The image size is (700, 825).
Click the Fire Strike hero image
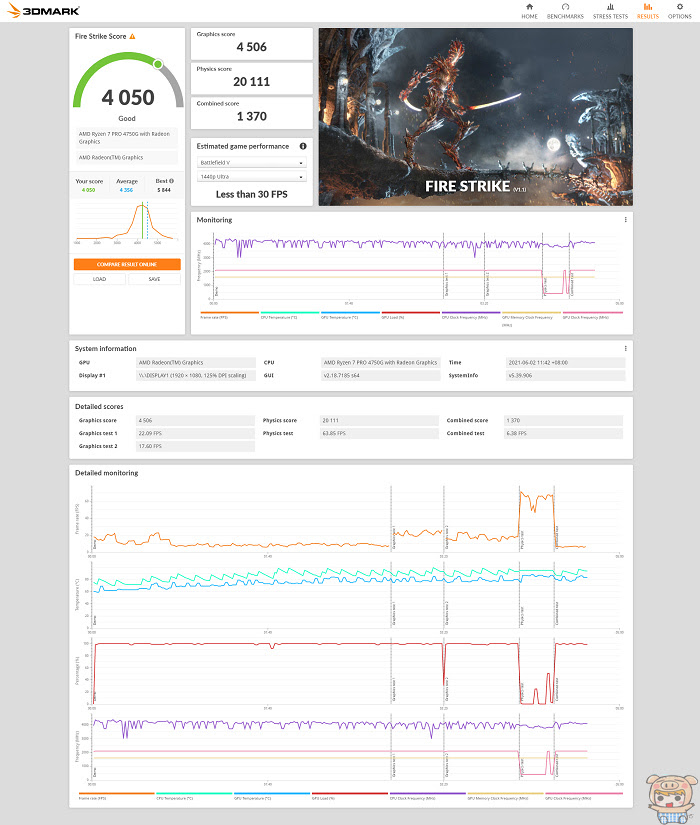point(476,117)
